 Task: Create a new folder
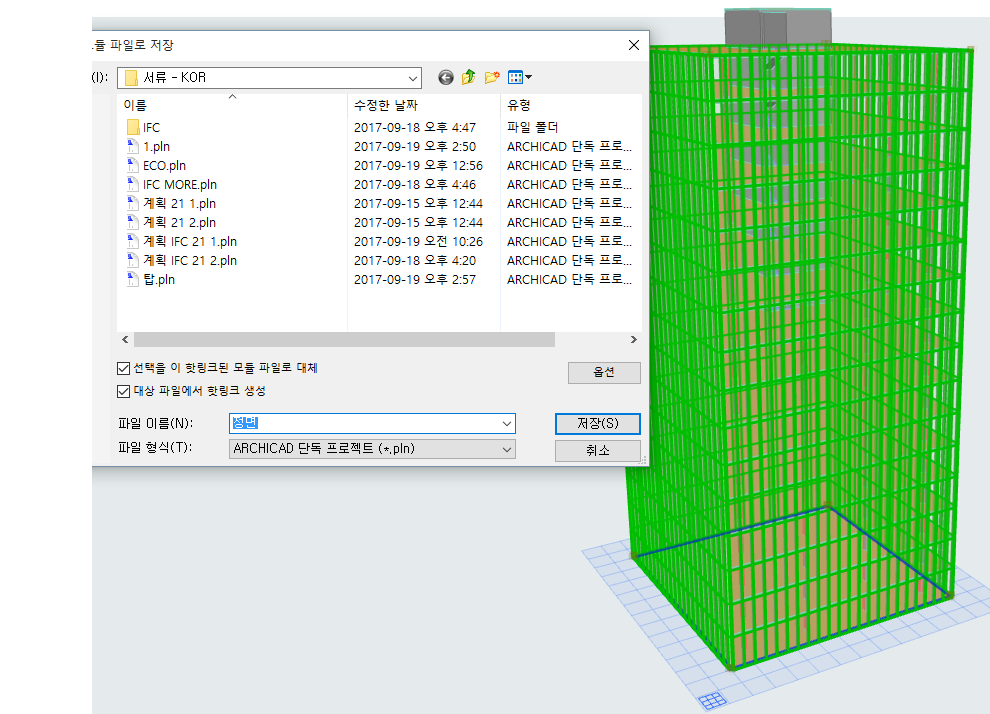pyautogui.click(x=492, y=78)
